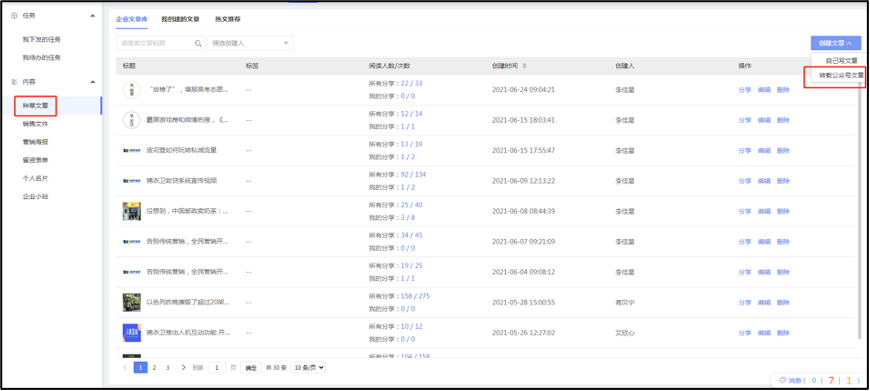The width and height of the screenshot is (870, 391).
Task: Go to previous page using the left arrow
Action: tap(125, 367)
